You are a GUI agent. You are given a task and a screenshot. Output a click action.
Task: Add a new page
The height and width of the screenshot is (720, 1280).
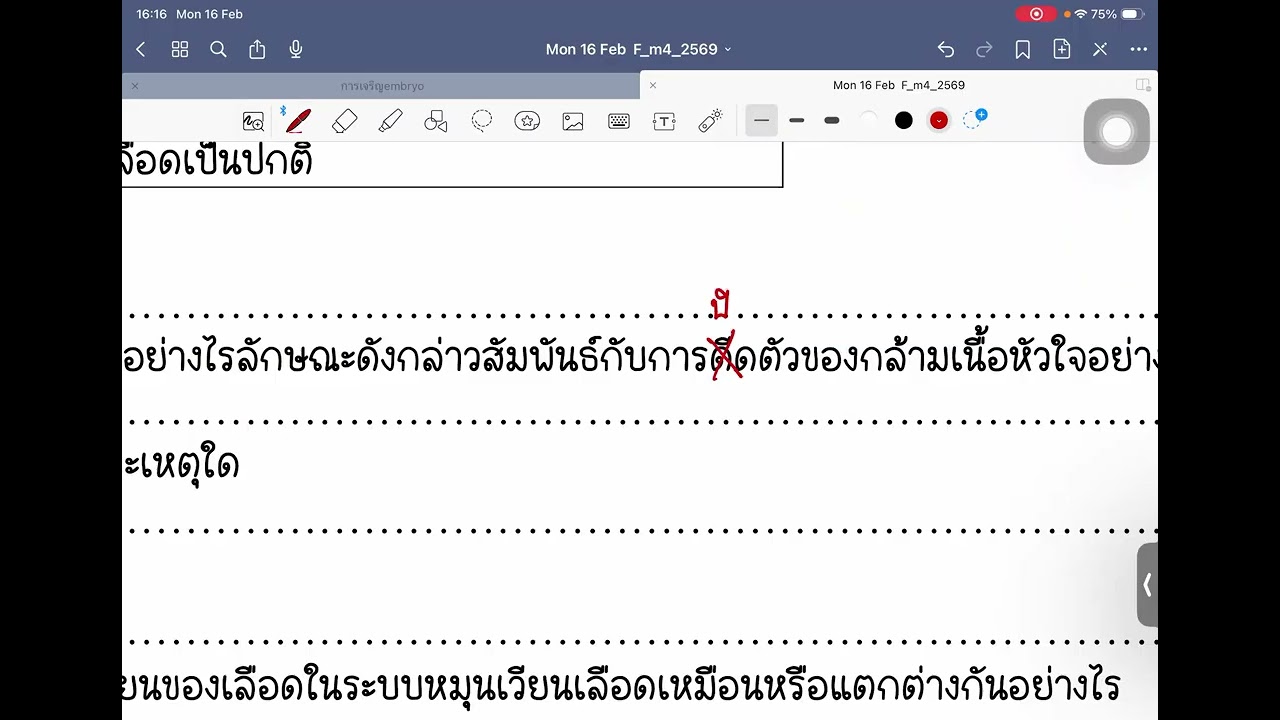[1062, 49]
